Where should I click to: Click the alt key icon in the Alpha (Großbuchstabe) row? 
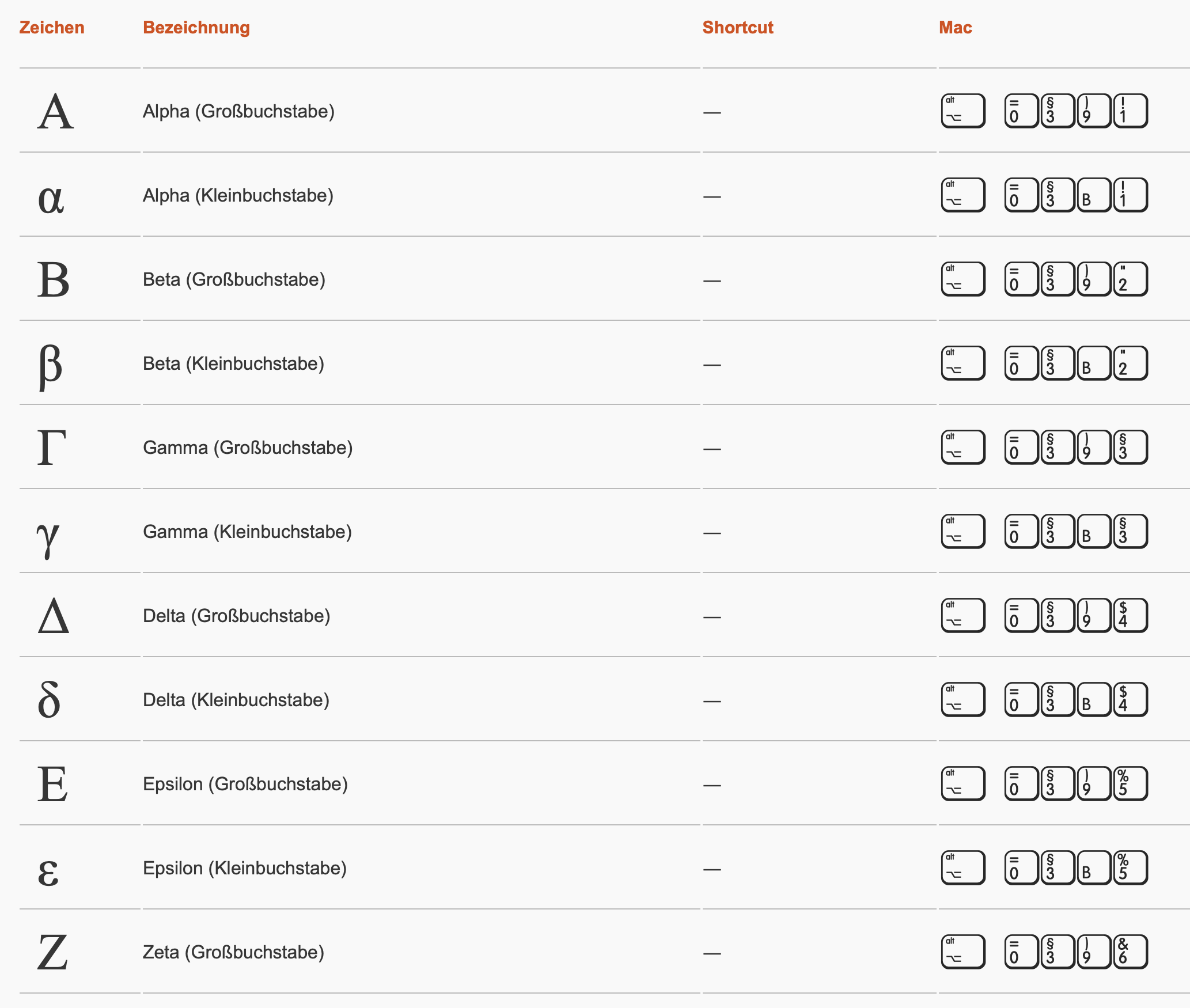[962, 111]
